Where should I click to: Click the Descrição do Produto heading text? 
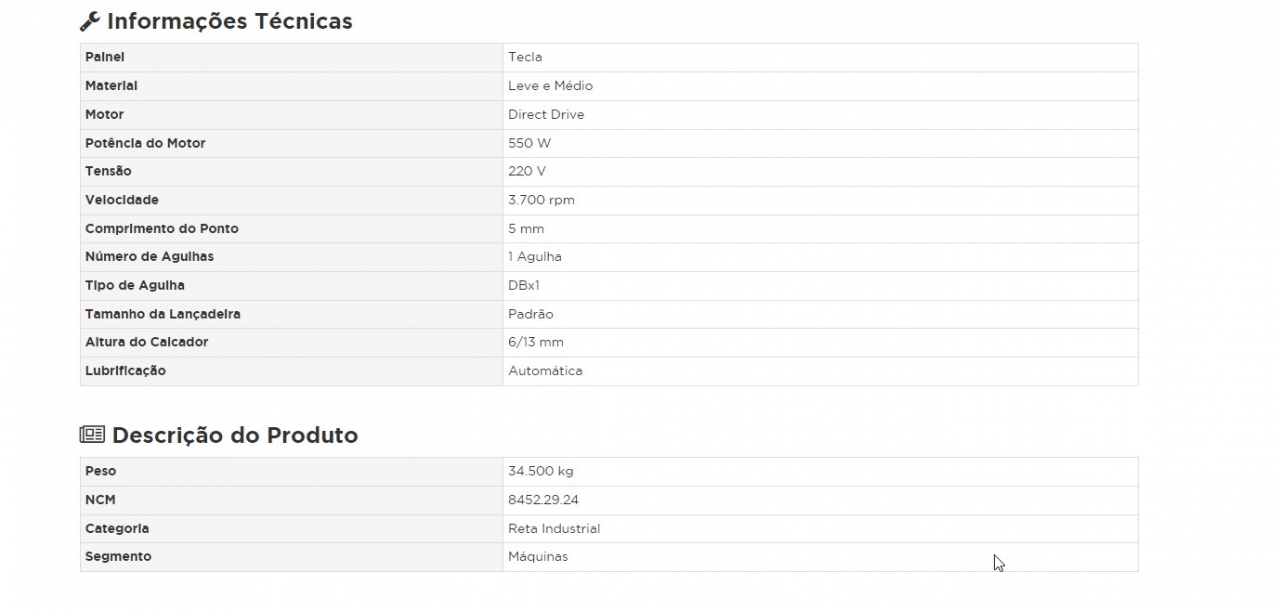[234, 435]
